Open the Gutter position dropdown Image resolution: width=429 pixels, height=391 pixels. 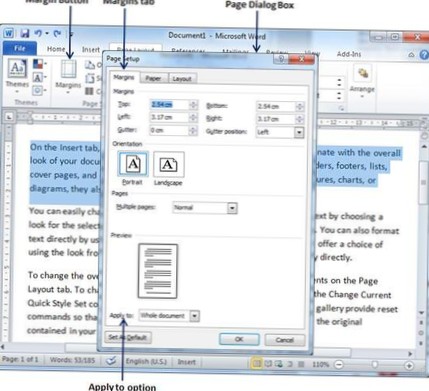pos(299,132)
